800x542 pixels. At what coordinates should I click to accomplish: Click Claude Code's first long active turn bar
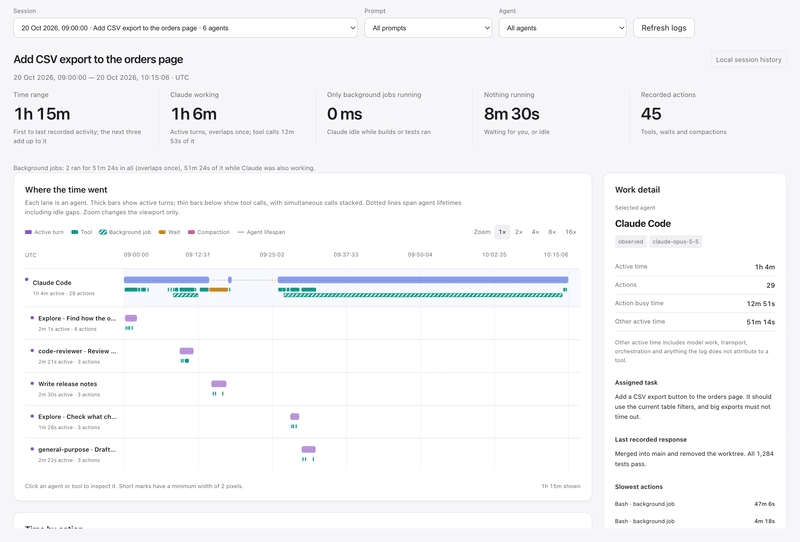coord(166,280)
